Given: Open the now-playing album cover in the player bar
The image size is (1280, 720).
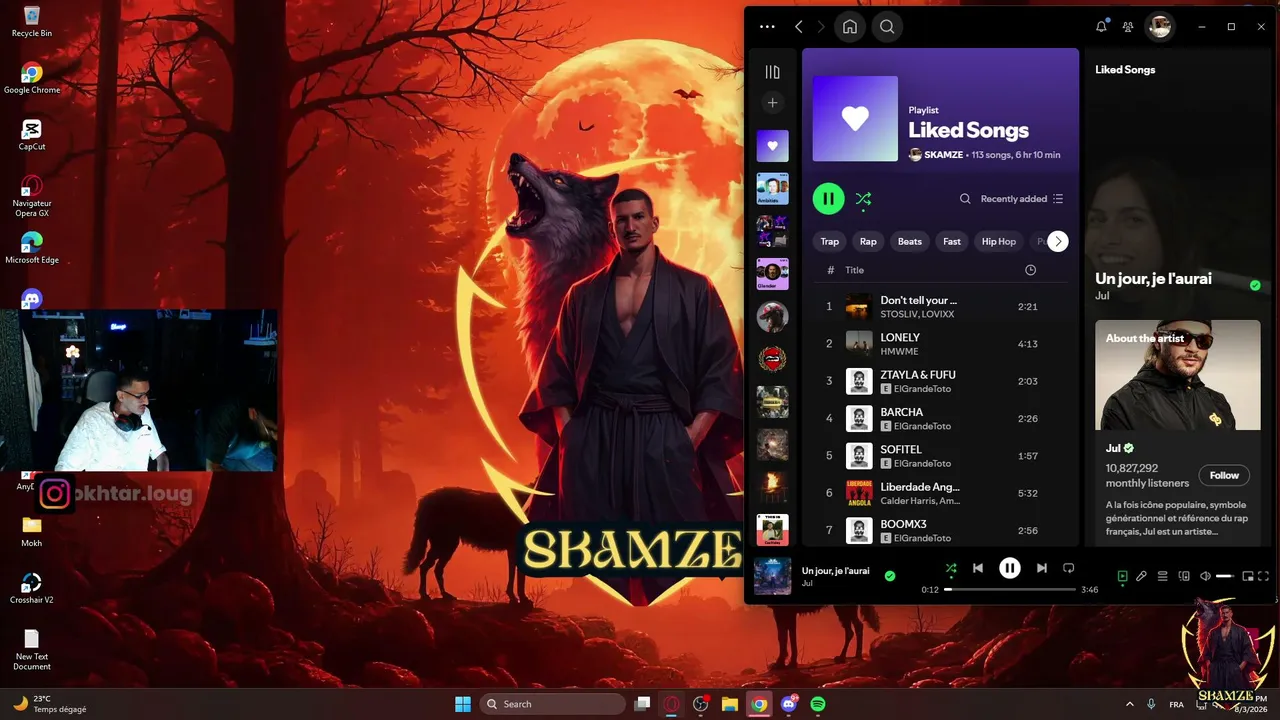Looking at the screenshot, I should pos(772,576).
